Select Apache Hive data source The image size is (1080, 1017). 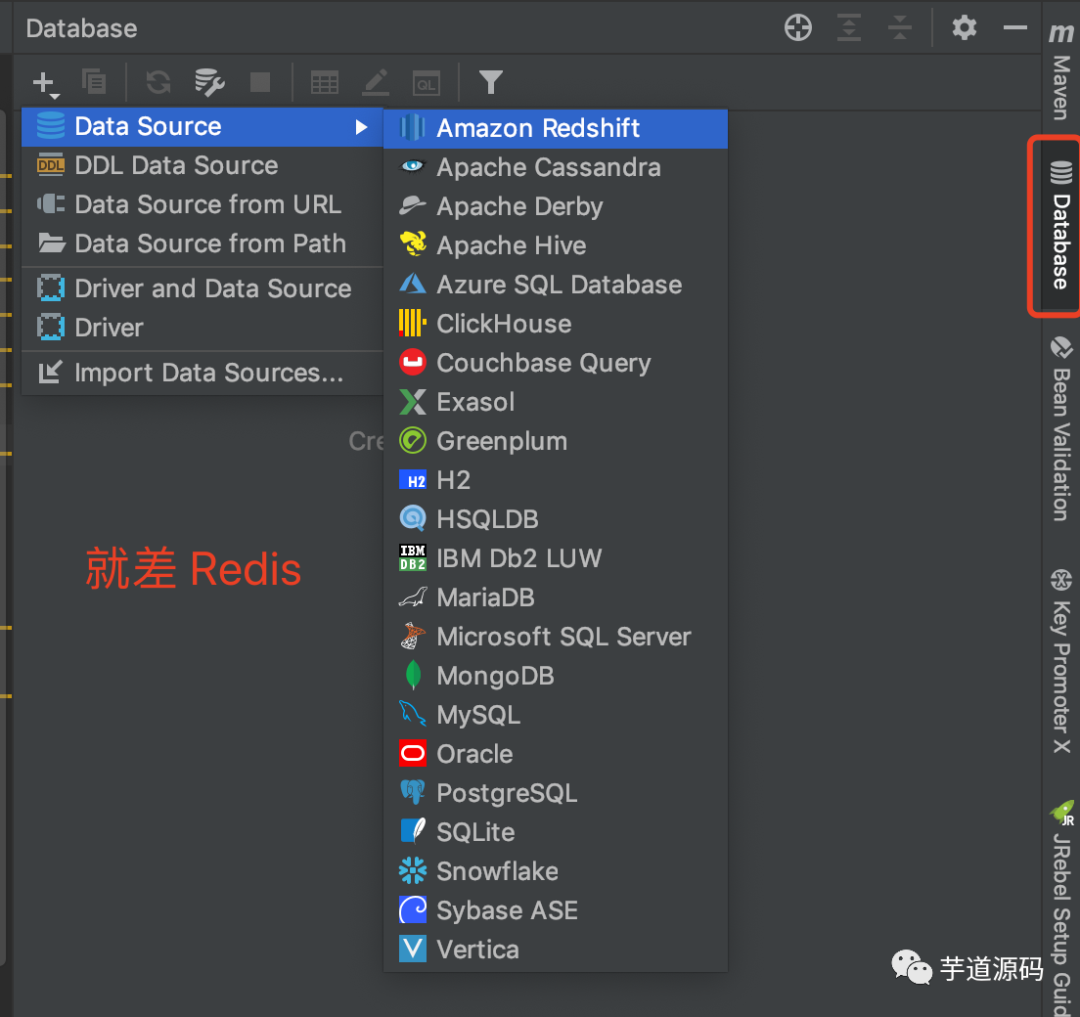pos(555,246)
